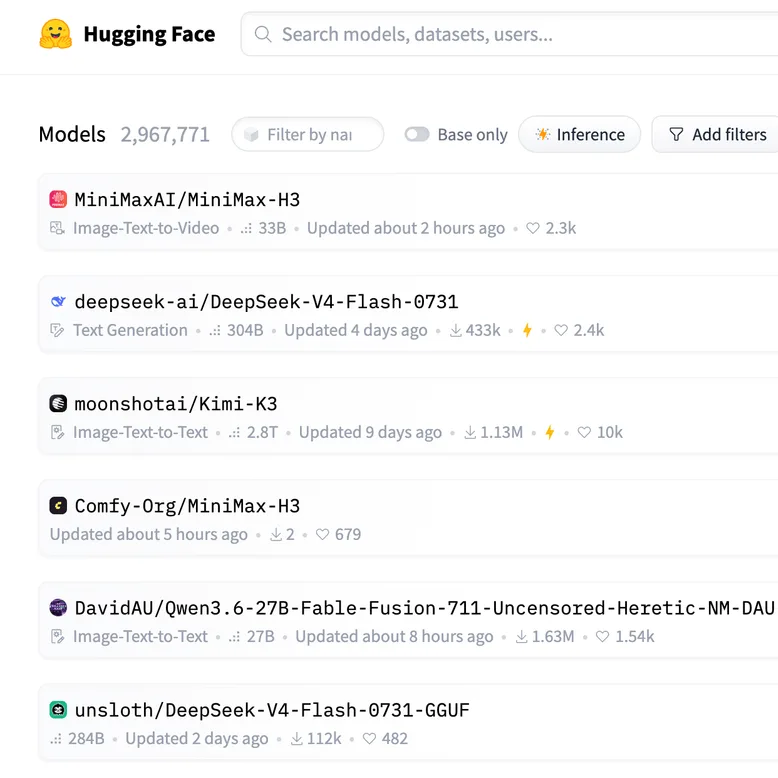
Task: Click the heart icon on MiniMaxAI/MiniMax-H3
Action: (x=532, y=228)
